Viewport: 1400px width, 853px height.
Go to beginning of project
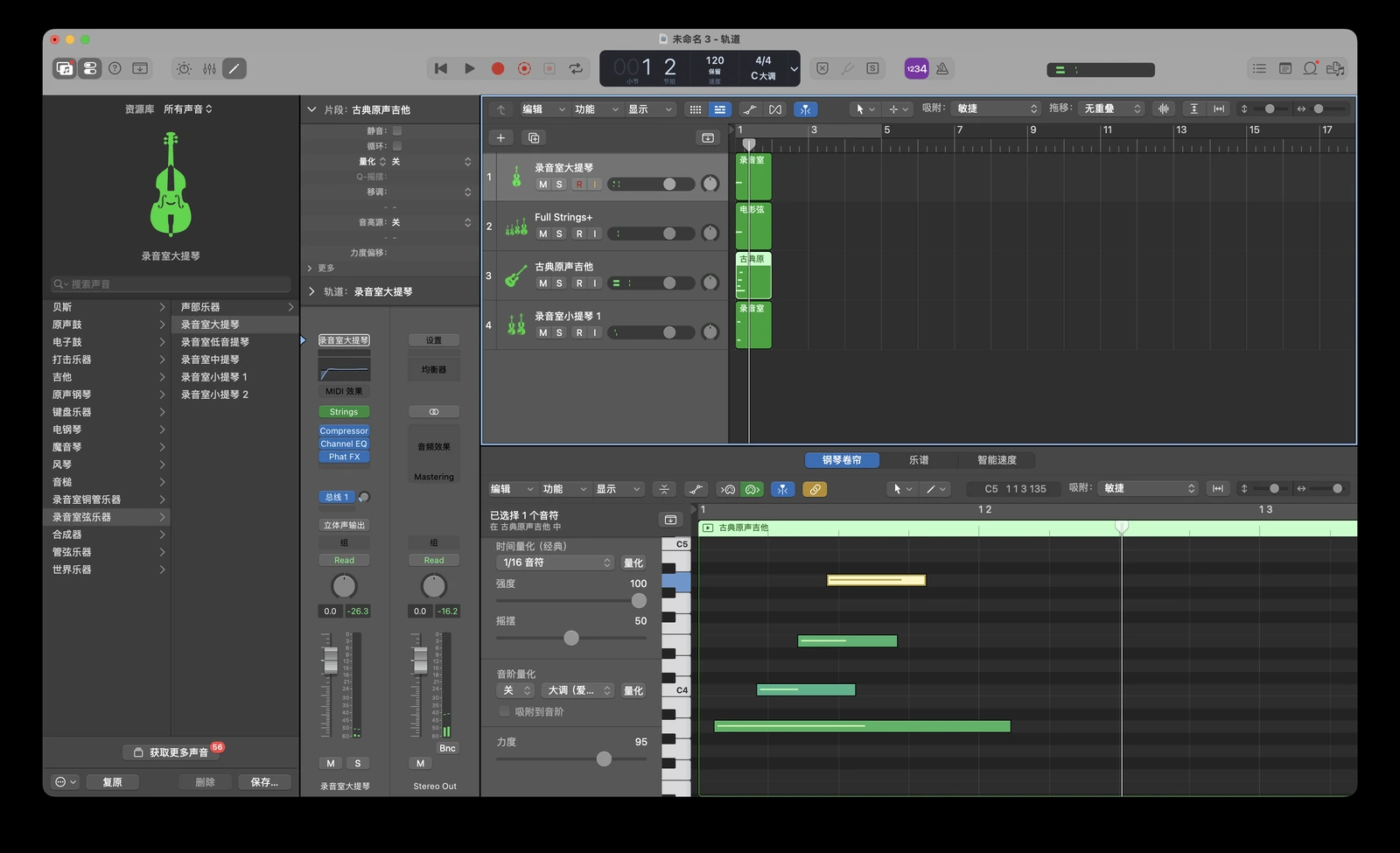click(441, 68)
